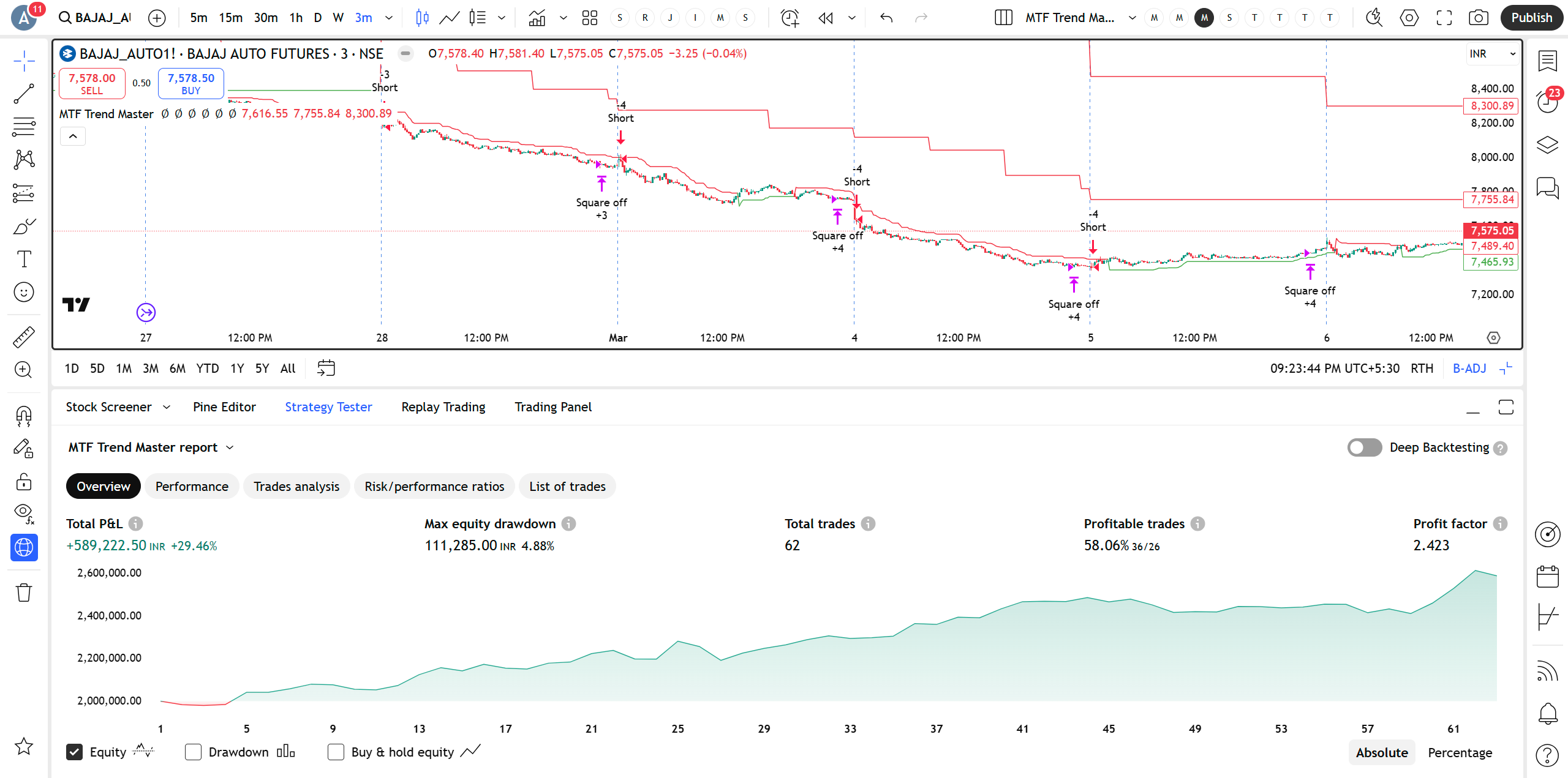Enable Buy & hold equity checkbox
Screen dimensions: 1568x778
(x=336, y=752)
